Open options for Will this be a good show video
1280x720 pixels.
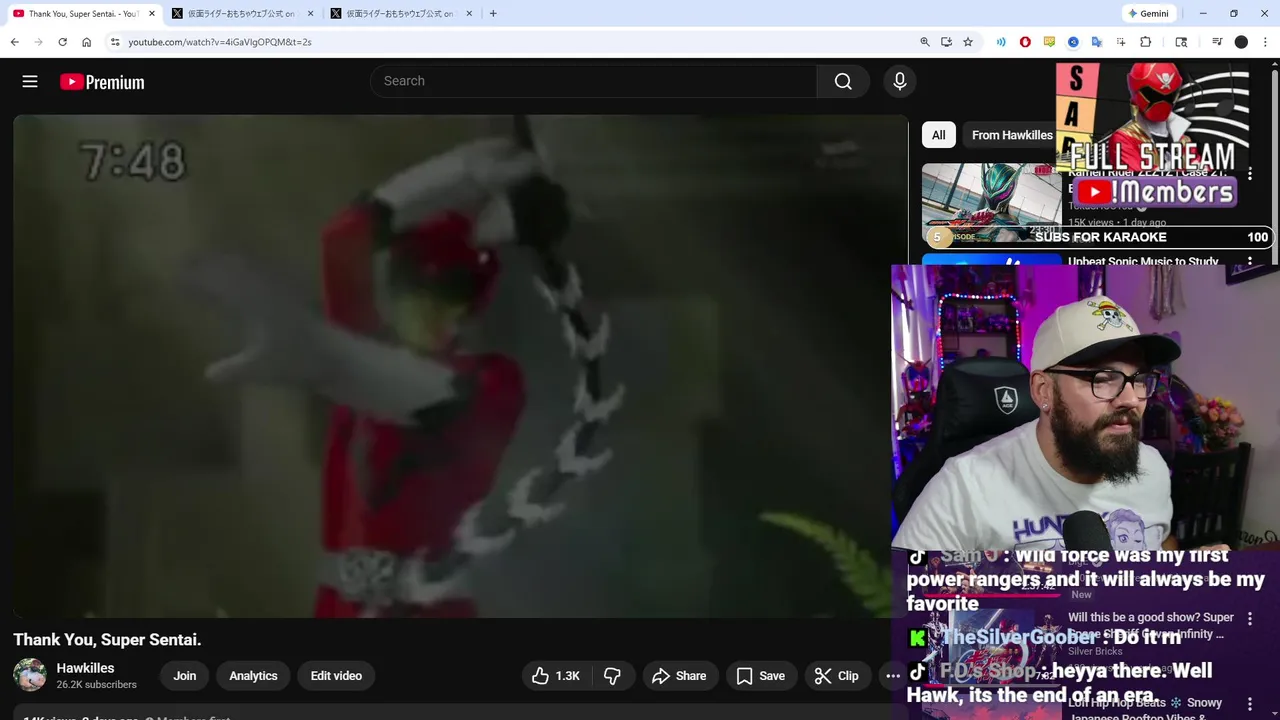click(1249, 620)
